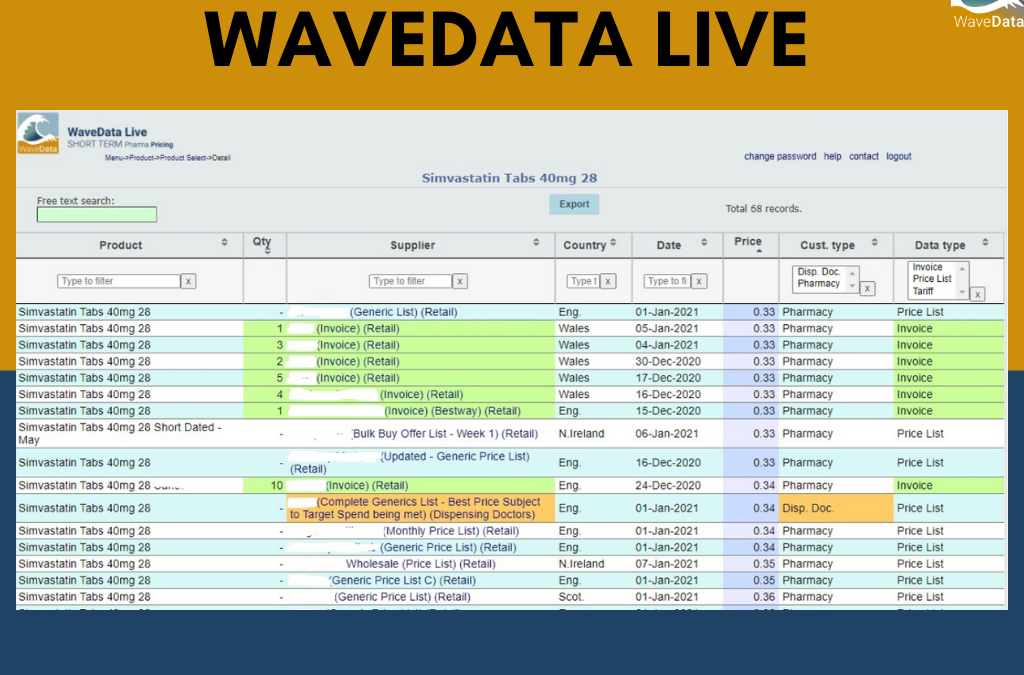Sort the Supplier column
1024x675 pixels.
(538, 243)
